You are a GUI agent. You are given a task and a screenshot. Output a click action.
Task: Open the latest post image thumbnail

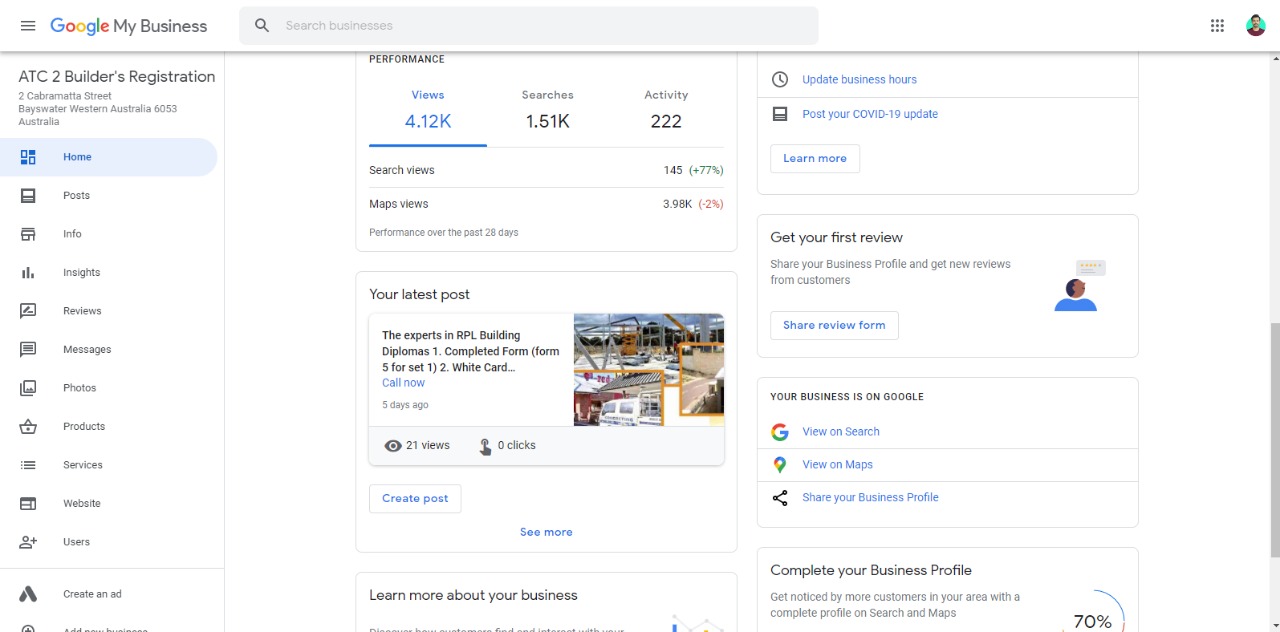click(649, 370)
